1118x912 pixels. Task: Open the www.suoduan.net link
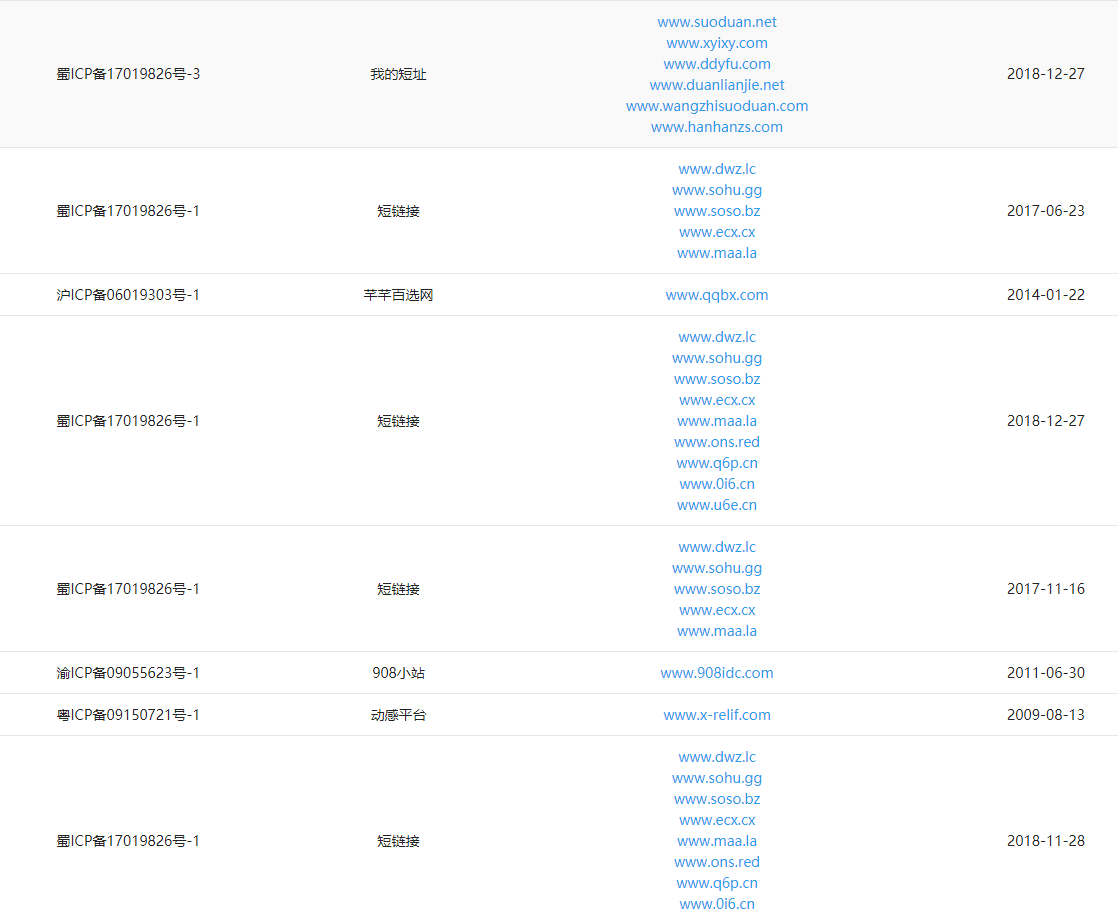[717, 21]
